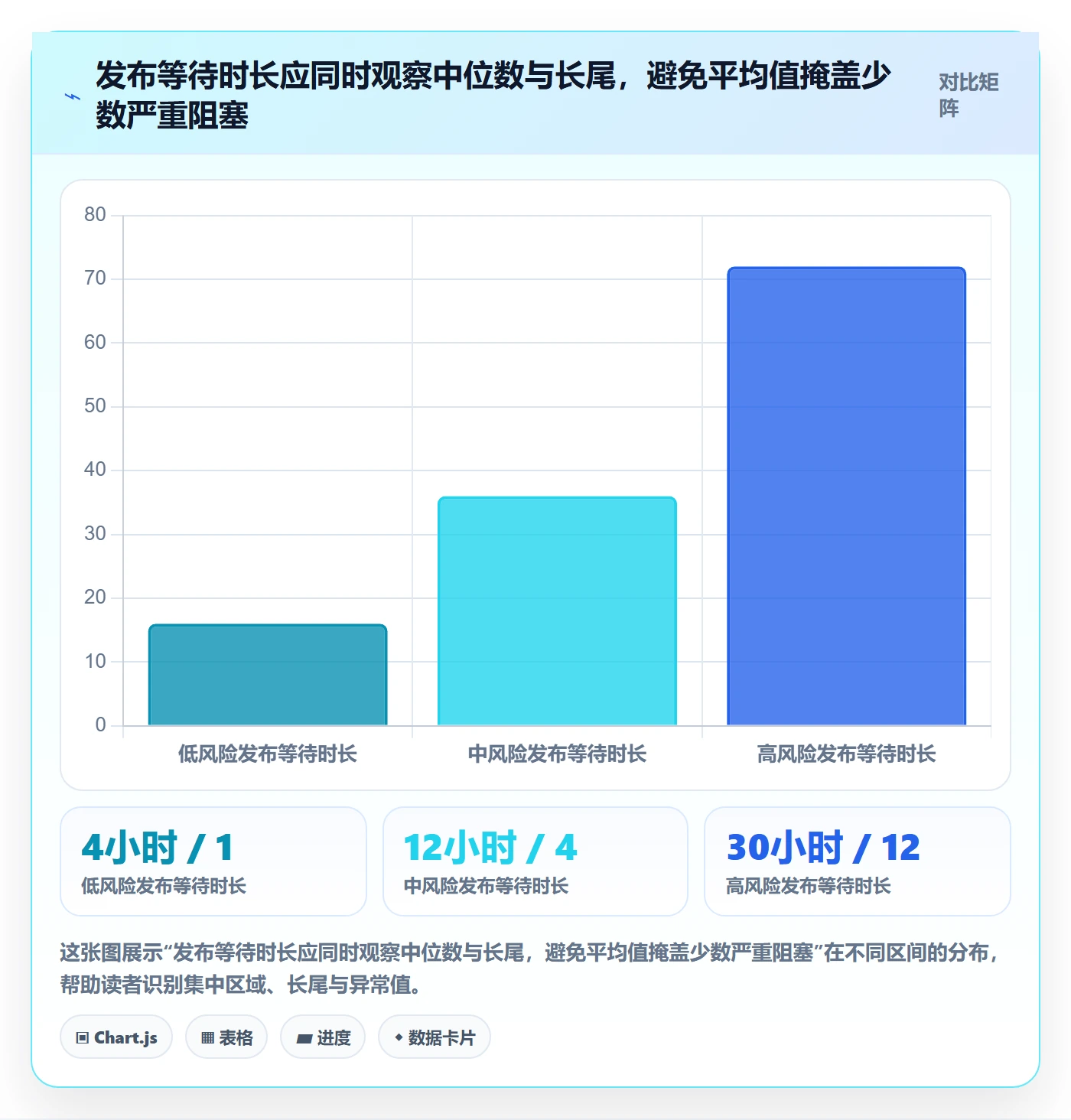Click the 低风险发布等待时长 caption under 4小时 / 1
This screenshot has height=1120, width=1071.
point(164,887)
